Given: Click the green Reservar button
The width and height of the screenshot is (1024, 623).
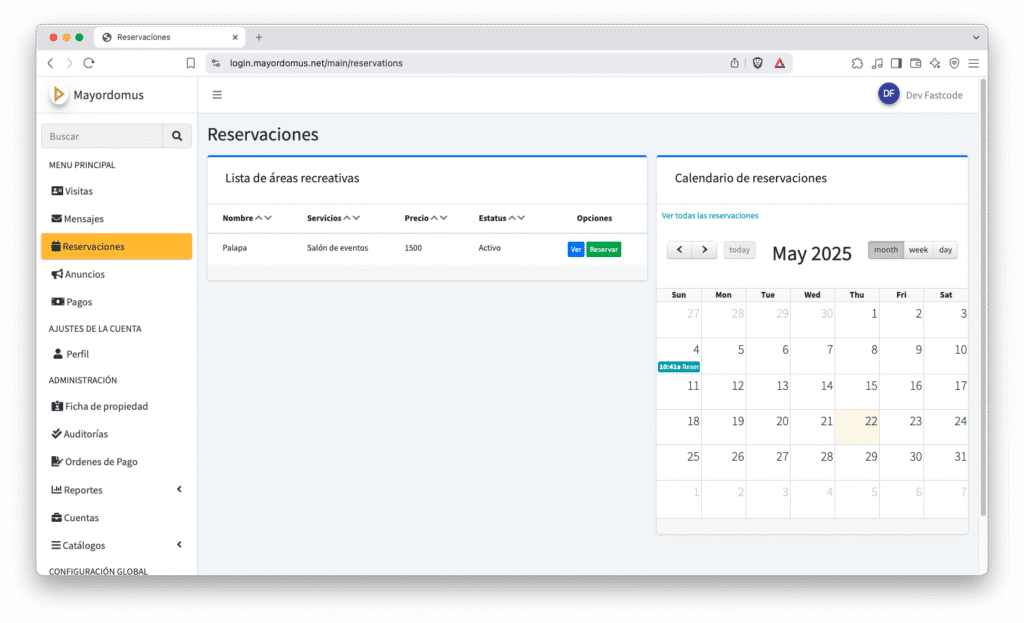Looking at the screenshot, I should (603, 249).
